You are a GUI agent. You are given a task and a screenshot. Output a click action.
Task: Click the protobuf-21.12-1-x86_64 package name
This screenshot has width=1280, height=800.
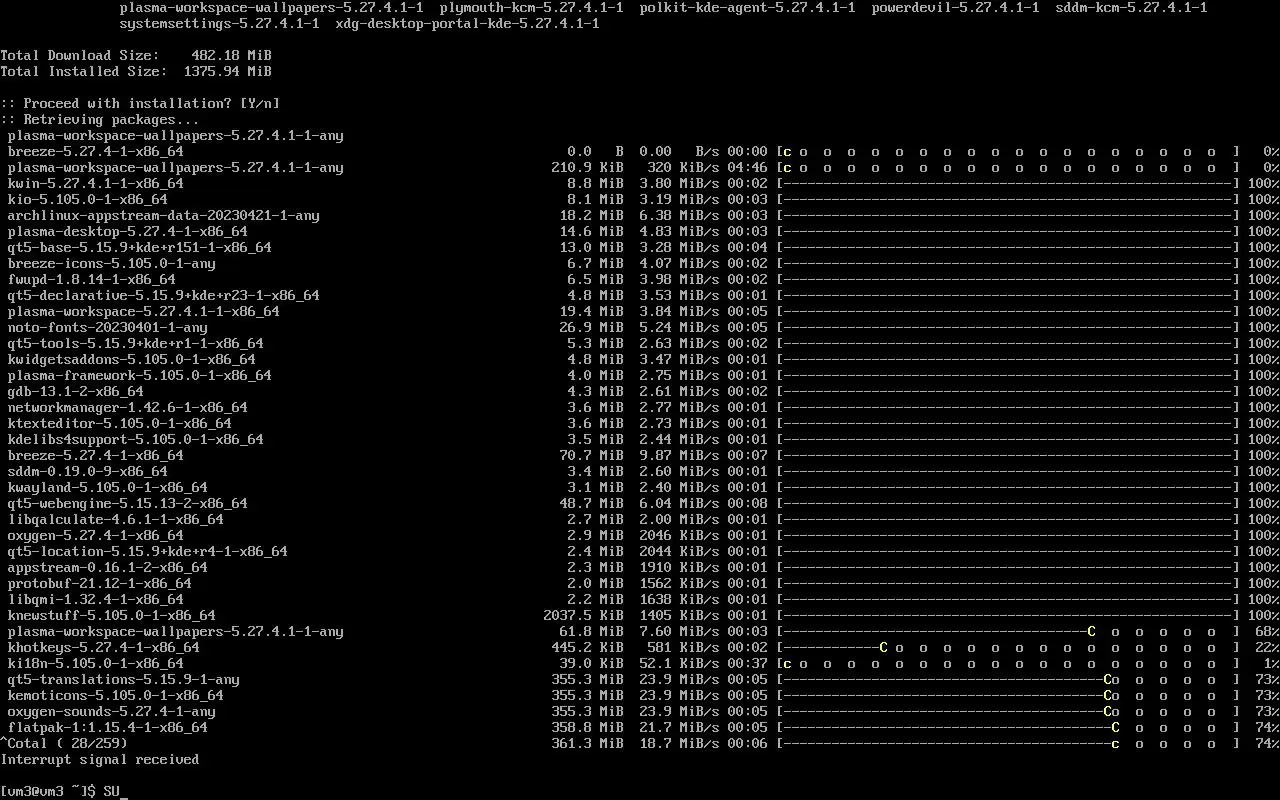pyautogui.click(x=100, y=584)
